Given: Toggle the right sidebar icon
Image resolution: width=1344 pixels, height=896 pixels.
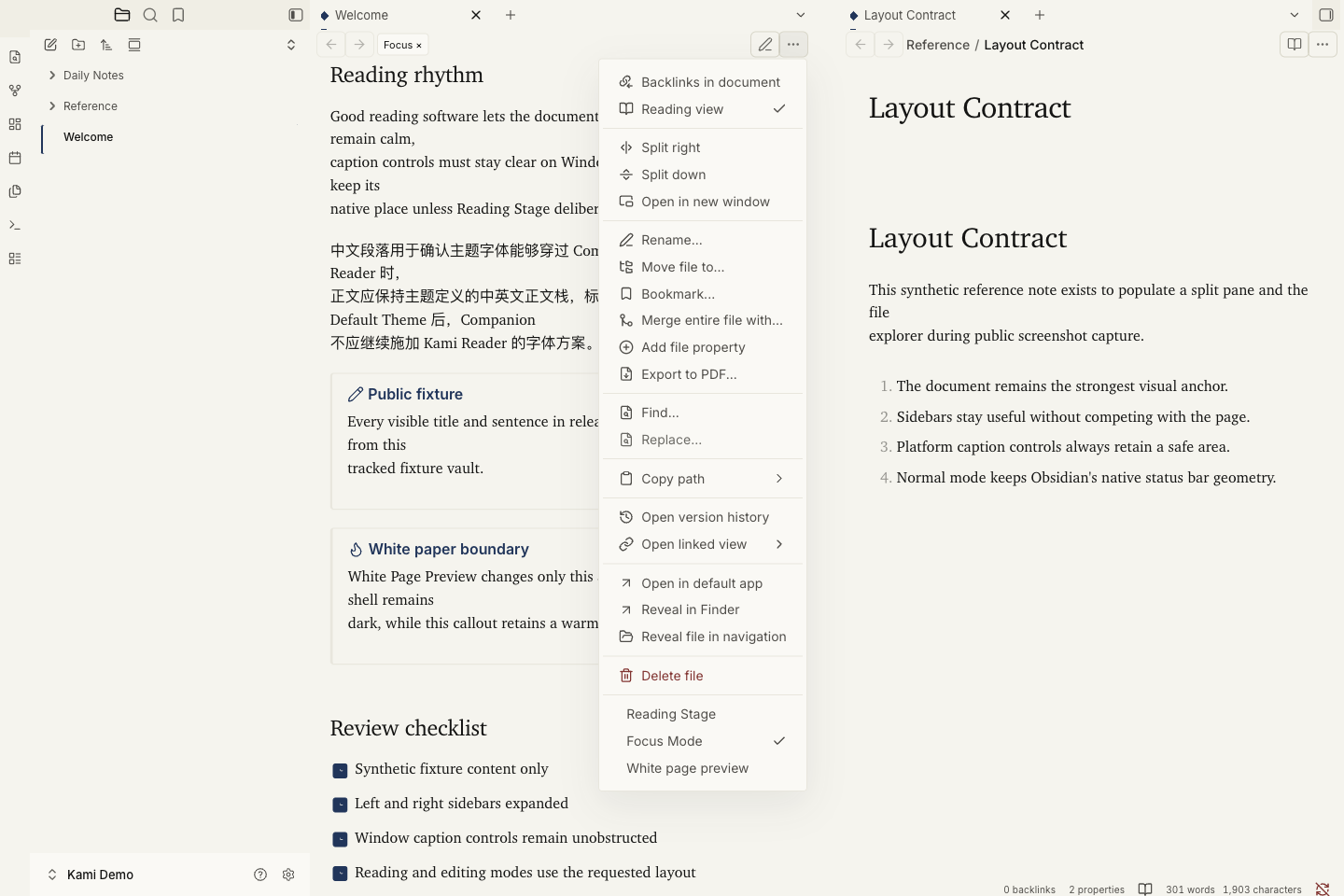Looking at the screenshot, I should click(x=1326, y=15).
